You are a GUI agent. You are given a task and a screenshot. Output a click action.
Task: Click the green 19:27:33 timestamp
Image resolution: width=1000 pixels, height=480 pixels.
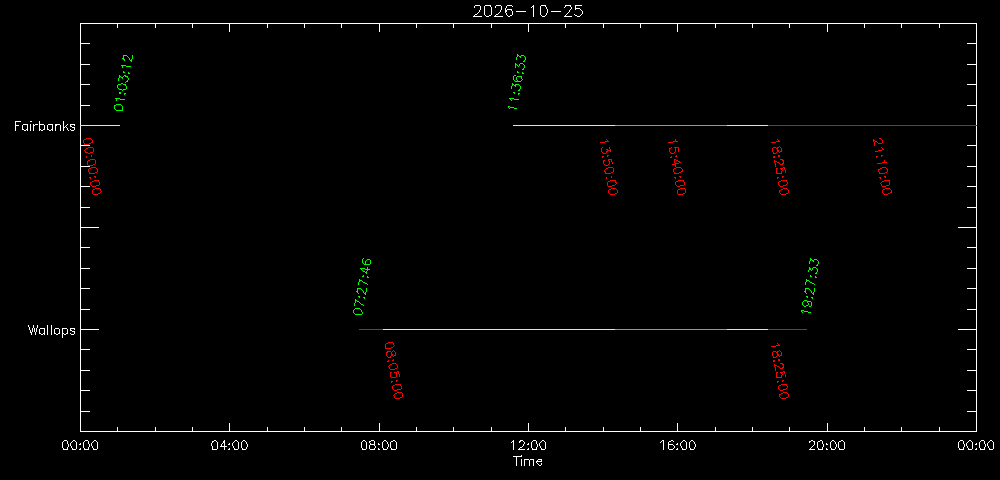(x=811, y=287)
